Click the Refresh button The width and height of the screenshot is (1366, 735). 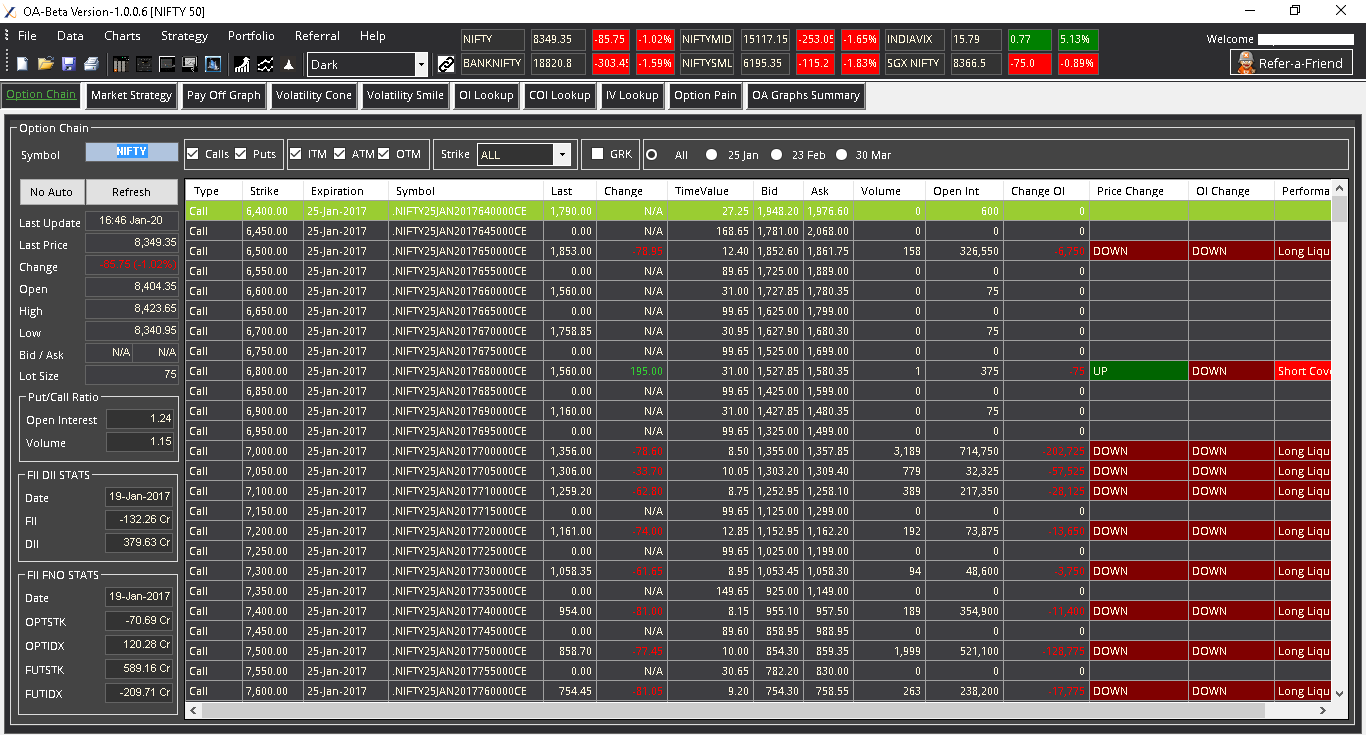click(131, 192)
